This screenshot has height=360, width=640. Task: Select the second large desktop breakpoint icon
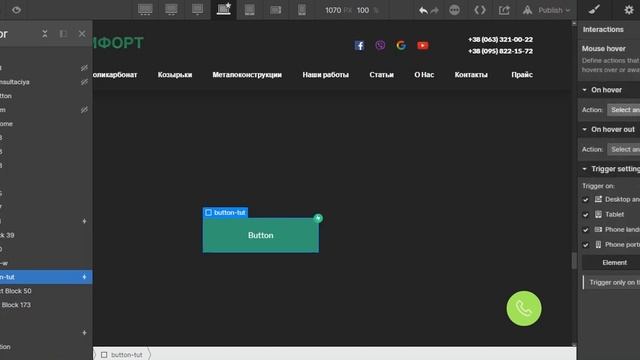point(171,10)
